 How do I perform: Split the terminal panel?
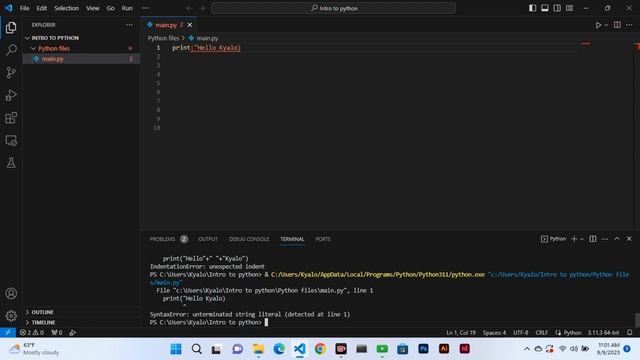593,239
